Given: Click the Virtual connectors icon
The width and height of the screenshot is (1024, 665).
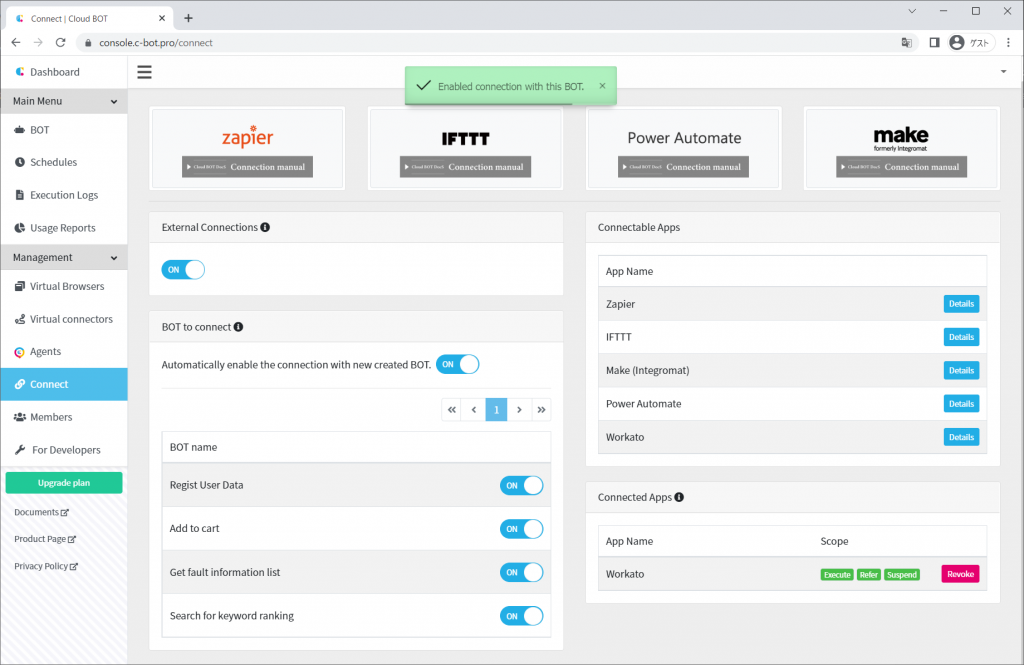Looking at the screenshot, I should point(20,319).
